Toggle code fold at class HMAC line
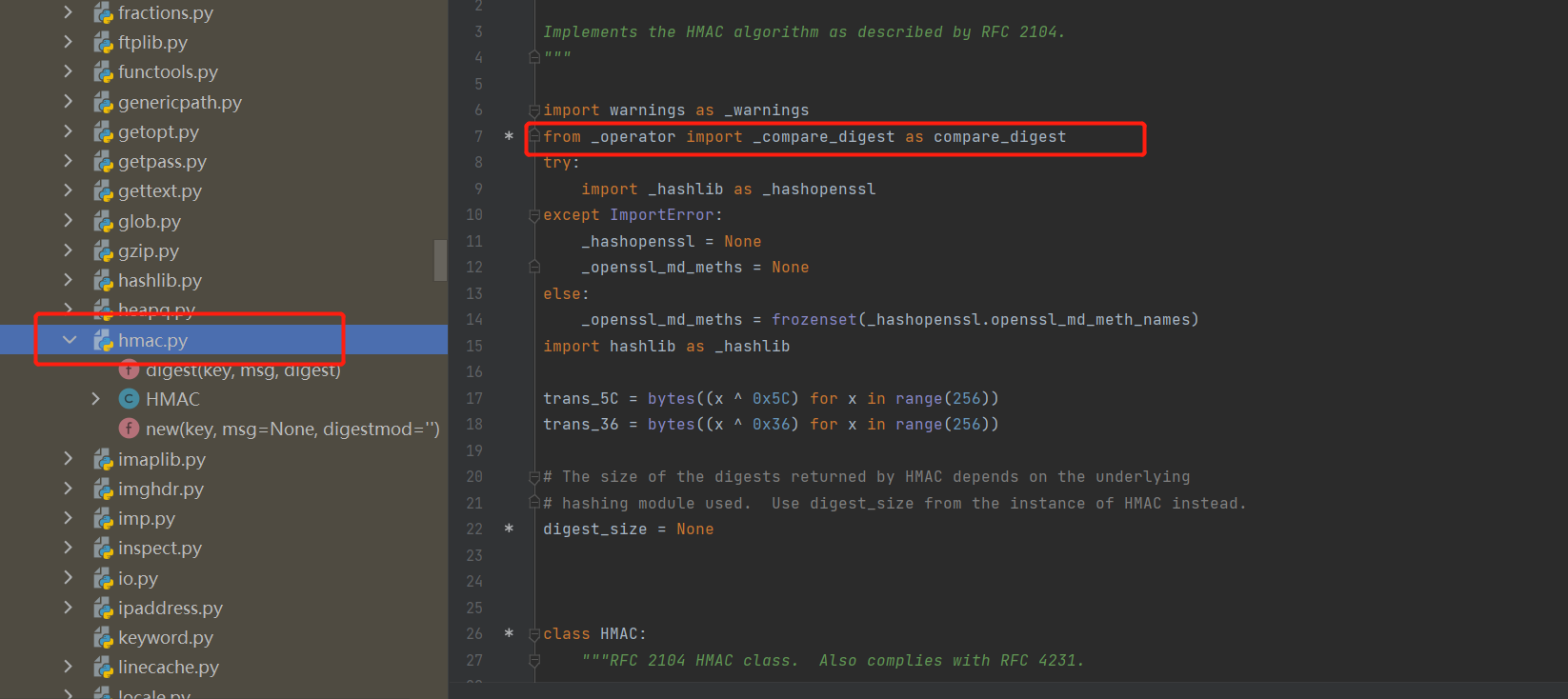This screenshot has width=1568, height=699. (x=534, y=634)
